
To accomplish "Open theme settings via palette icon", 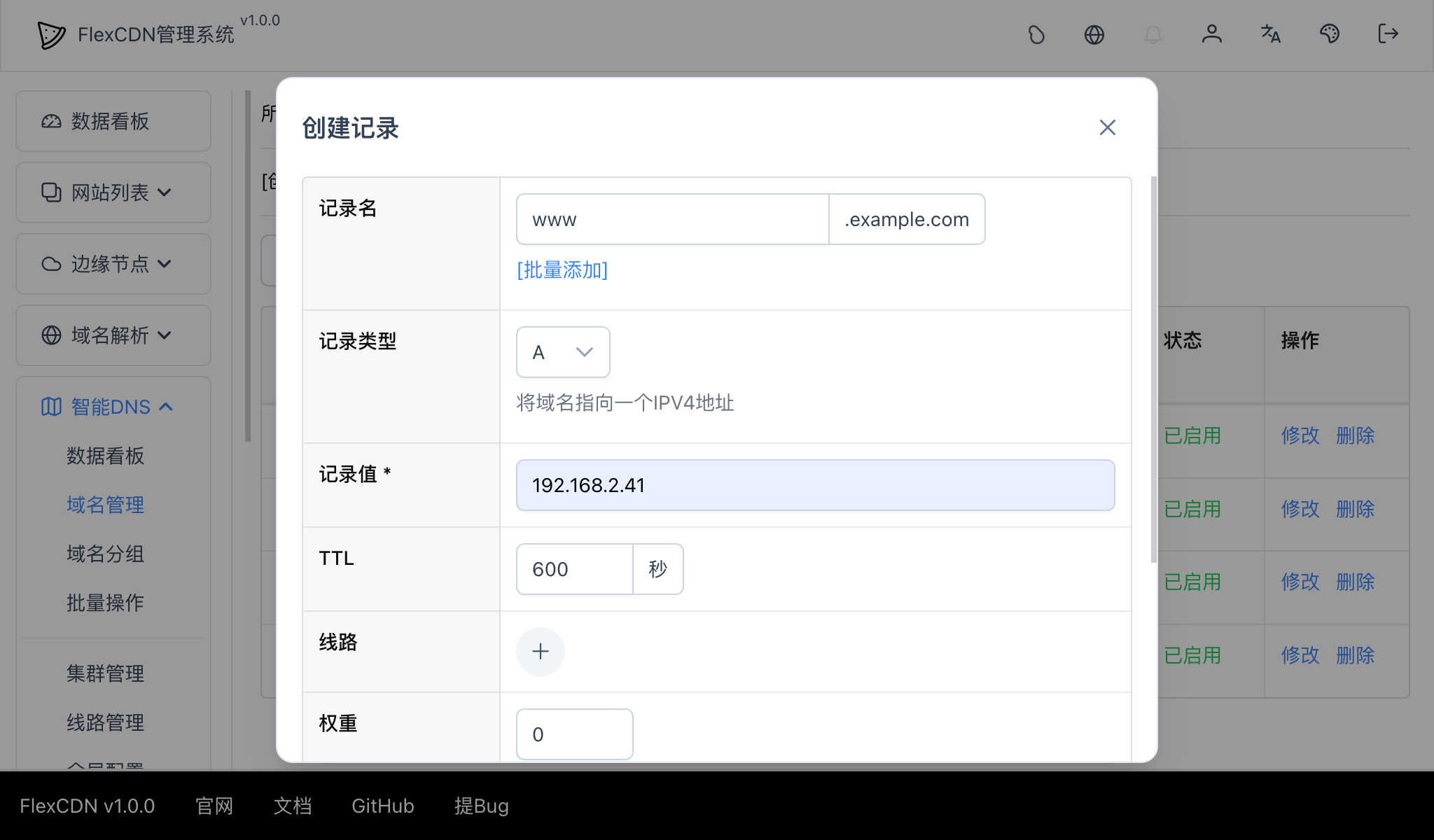I will [x=1330, y=34].
